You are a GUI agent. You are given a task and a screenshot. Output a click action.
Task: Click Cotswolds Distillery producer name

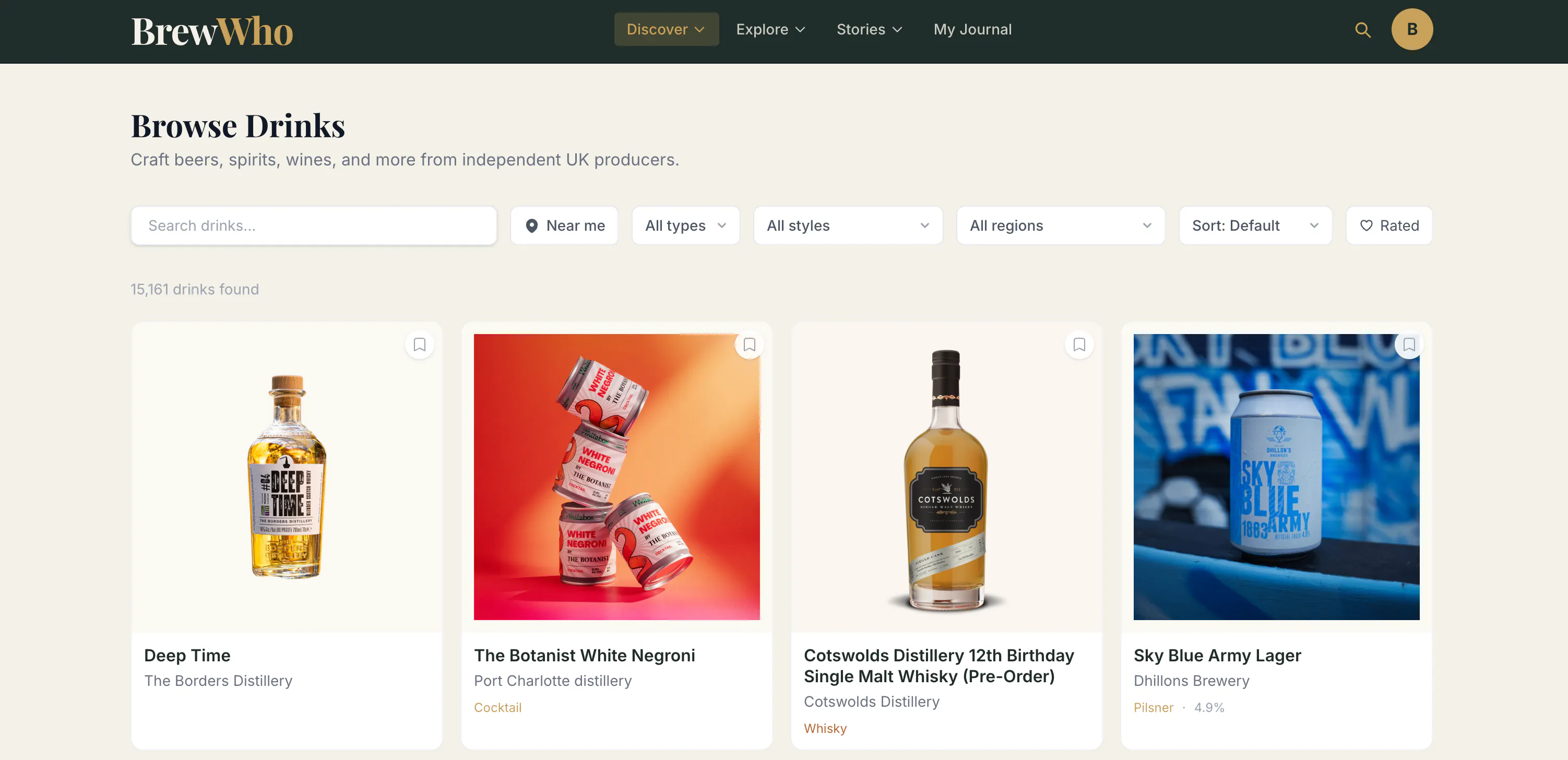click(871, 702)
